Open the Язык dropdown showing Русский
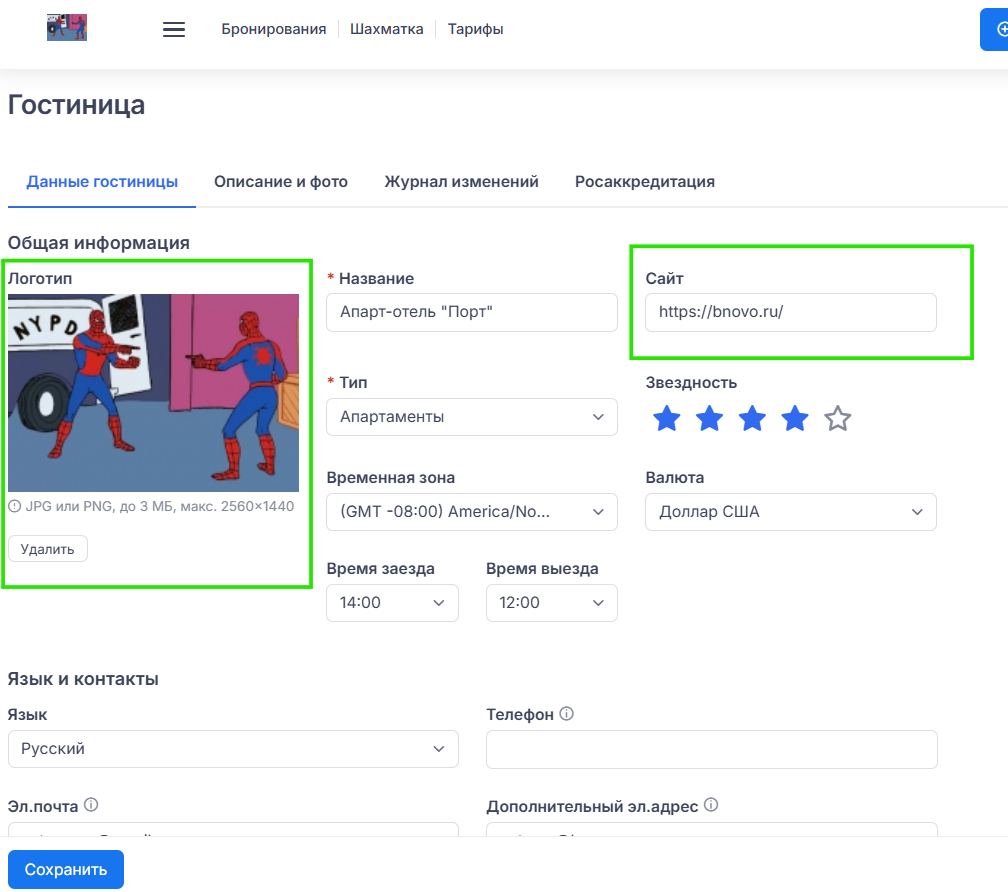This screenshot has width=1008, height=892. pos(232,749)
